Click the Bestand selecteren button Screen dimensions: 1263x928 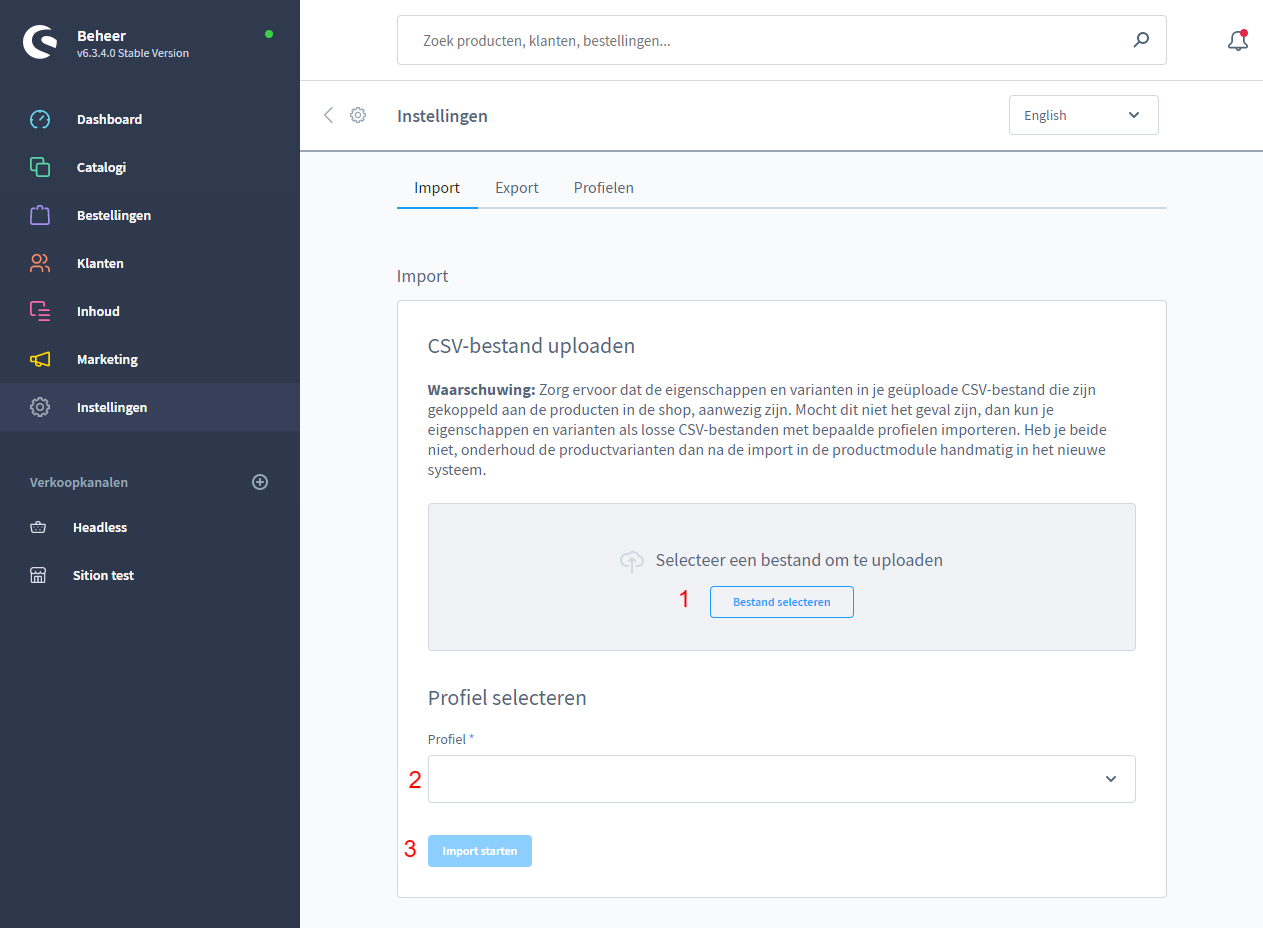click(781, 602)
